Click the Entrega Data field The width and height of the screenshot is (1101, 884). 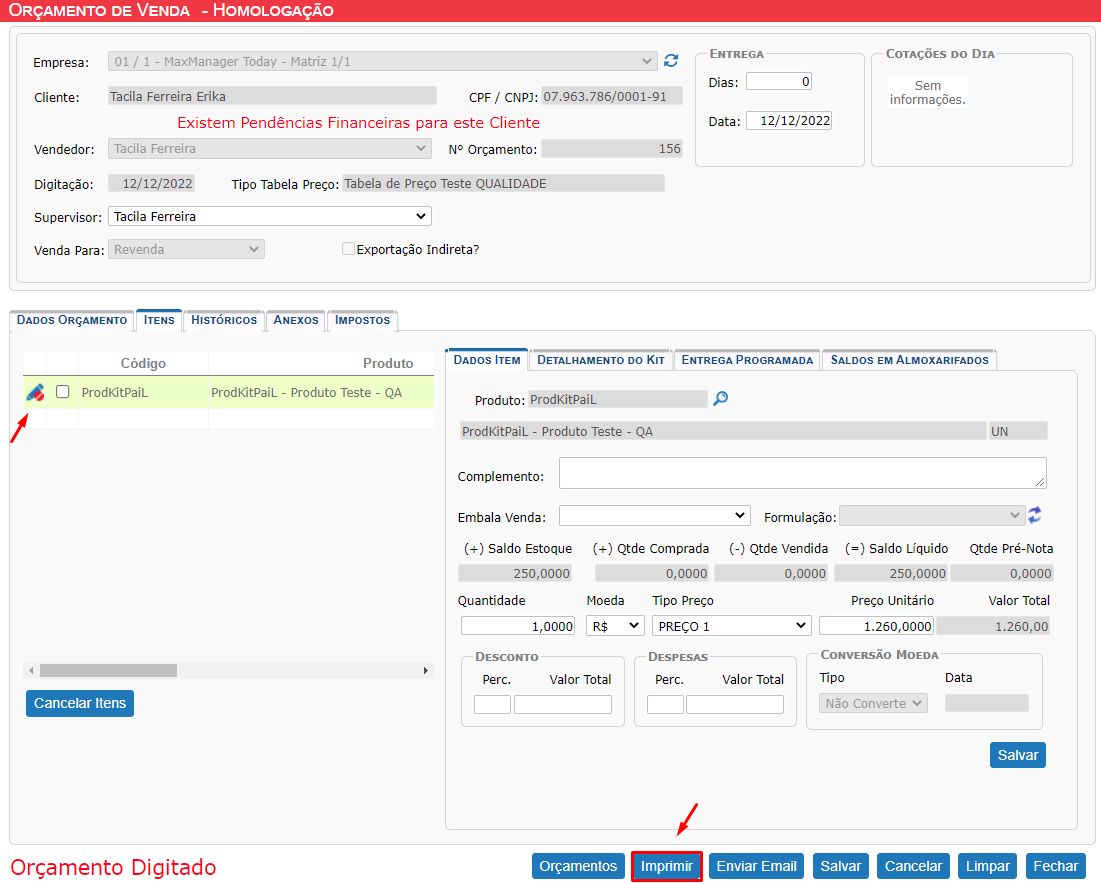[x=789, y=121]
